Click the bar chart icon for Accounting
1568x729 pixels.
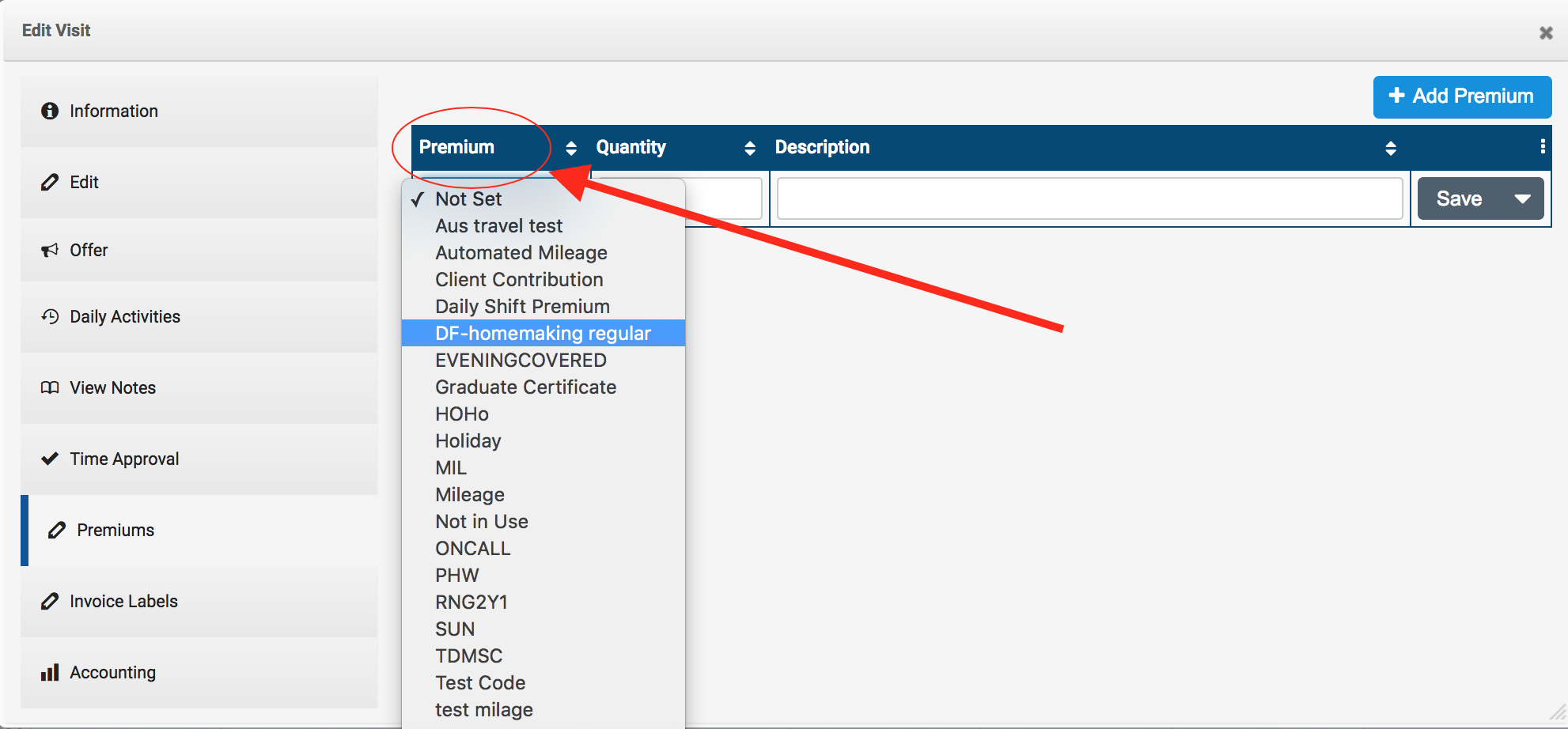click(x=50, y=673)
